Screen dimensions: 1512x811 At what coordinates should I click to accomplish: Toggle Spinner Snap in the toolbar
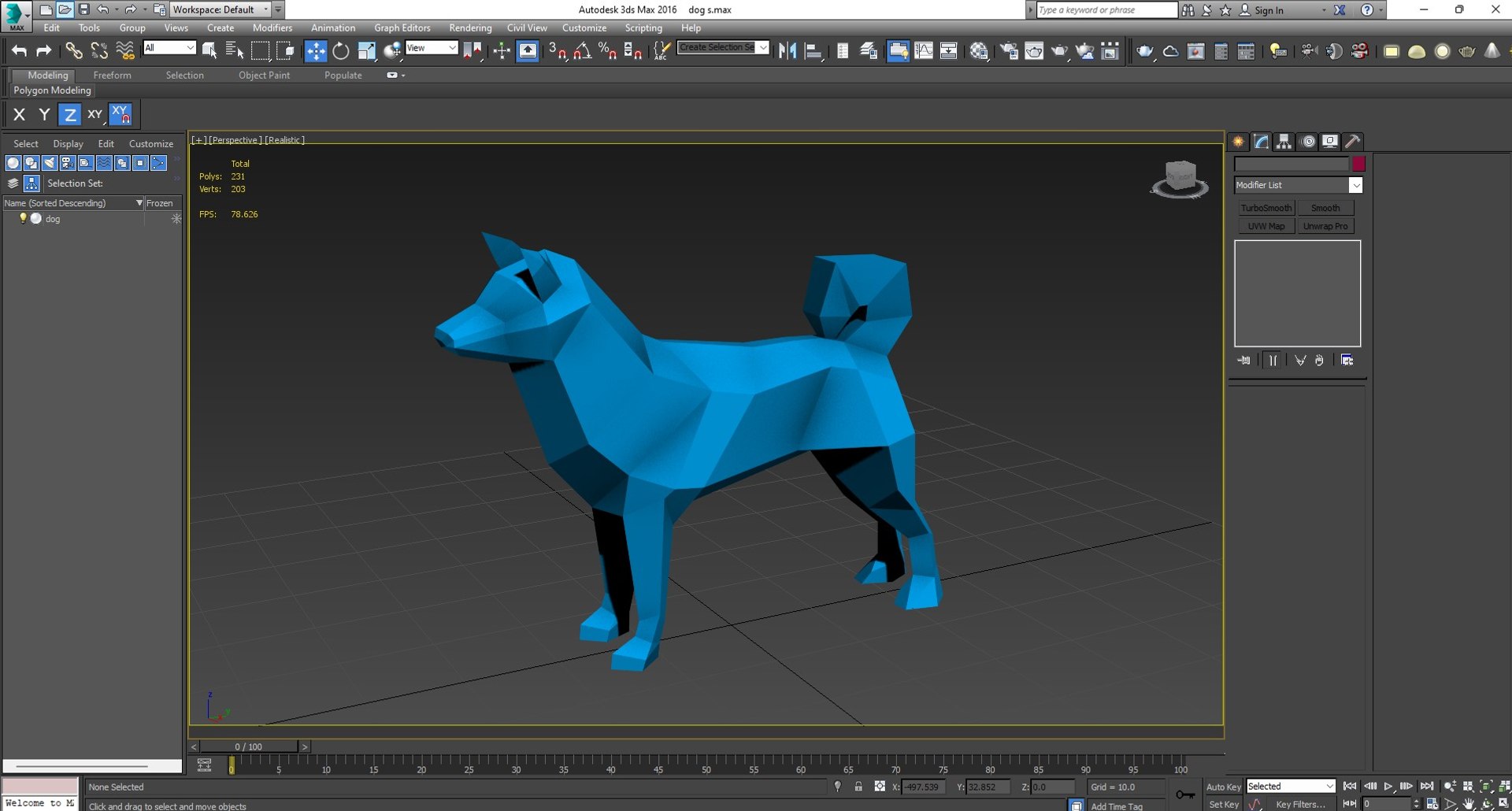(632, 51)
